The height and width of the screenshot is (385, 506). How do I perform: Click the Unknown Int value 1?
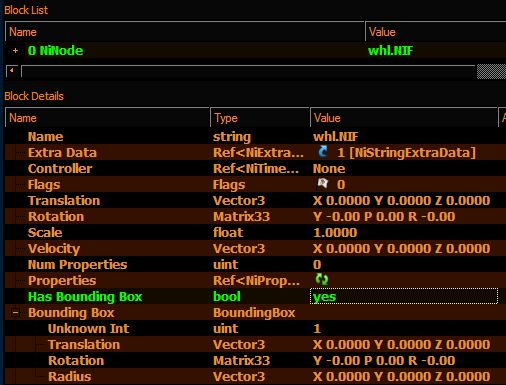coord(317,329)
